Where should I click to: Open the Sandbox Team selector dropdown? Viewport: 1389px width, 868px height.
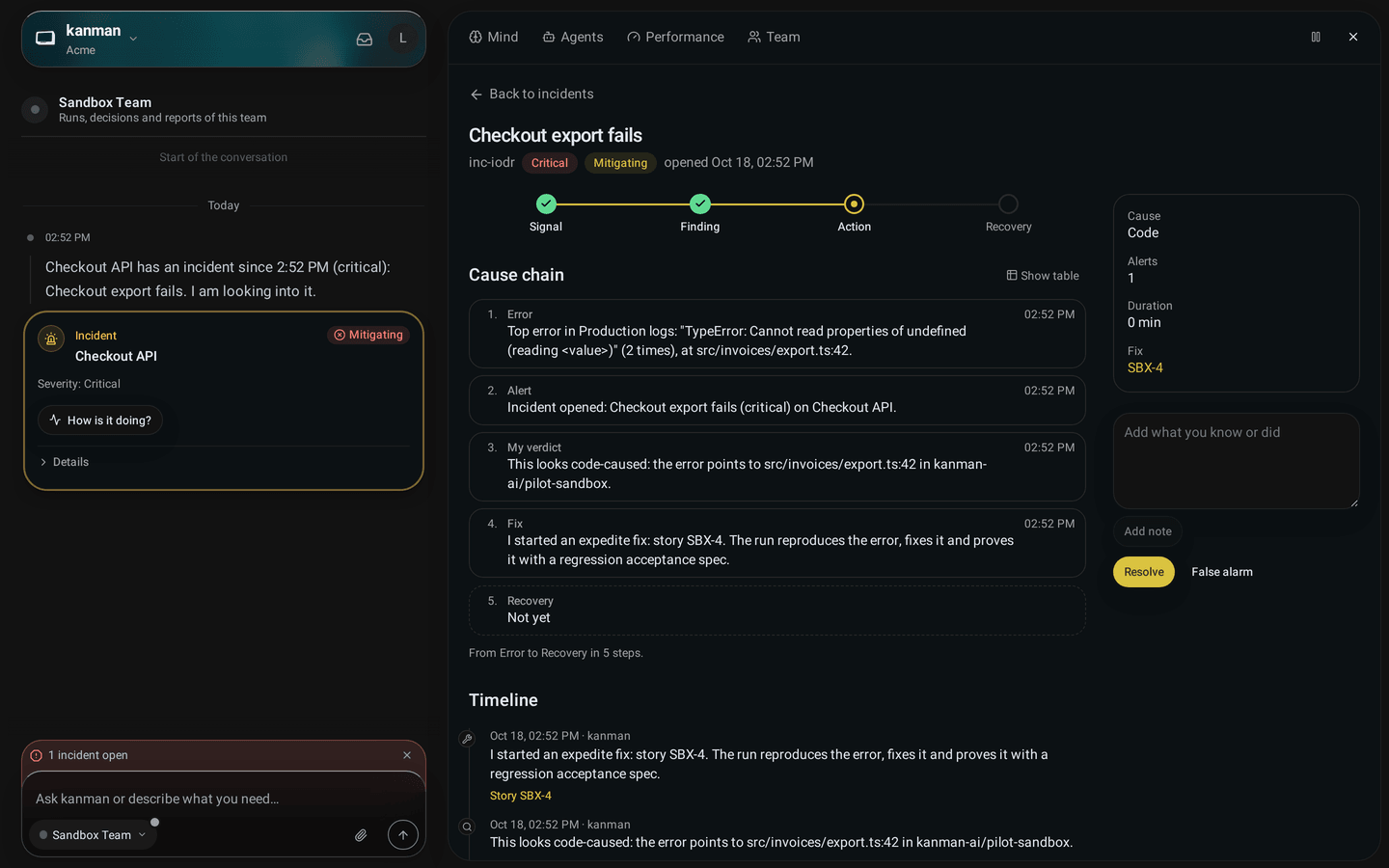(x=93, y=835)
